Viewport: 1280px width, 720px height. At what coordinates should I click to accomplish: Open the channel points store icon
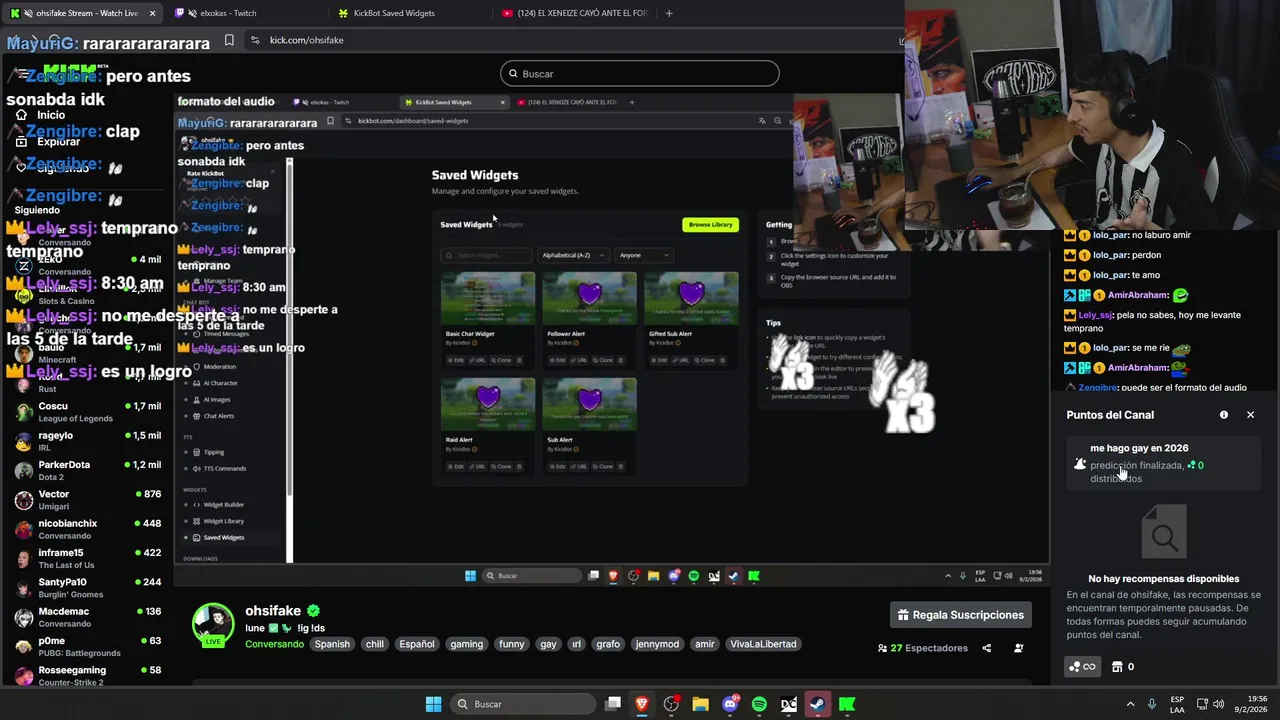(1117, 667)
